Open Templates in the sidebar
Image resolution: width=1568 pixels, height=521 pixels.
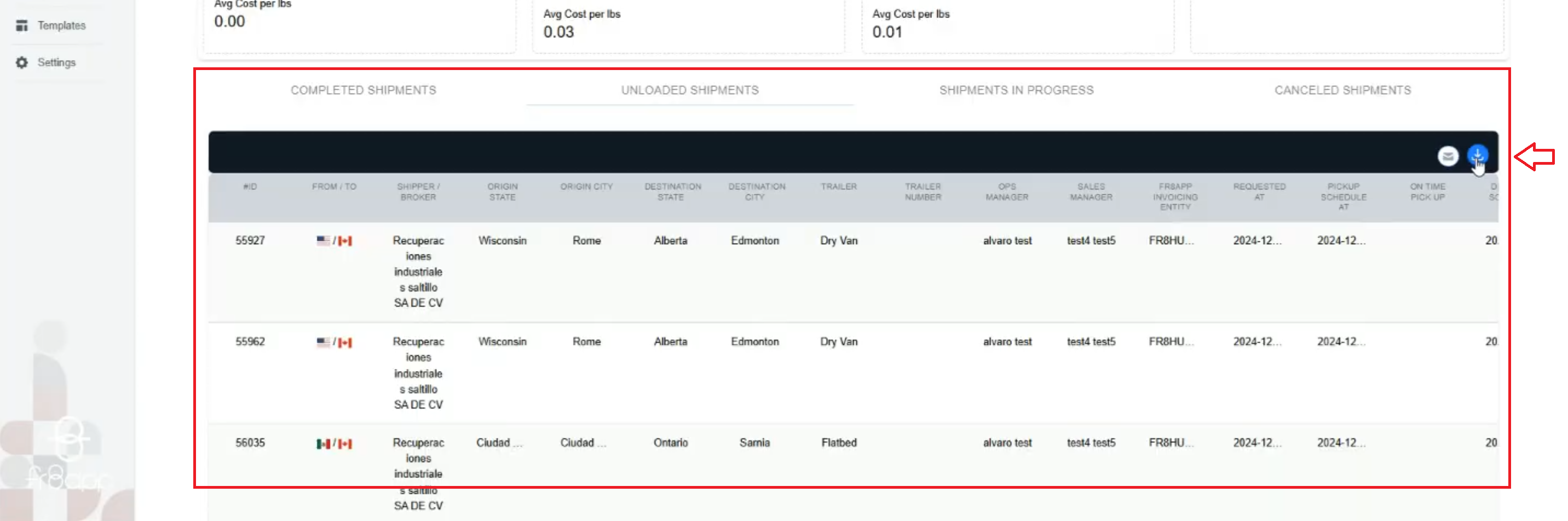(x=61, y=26)
